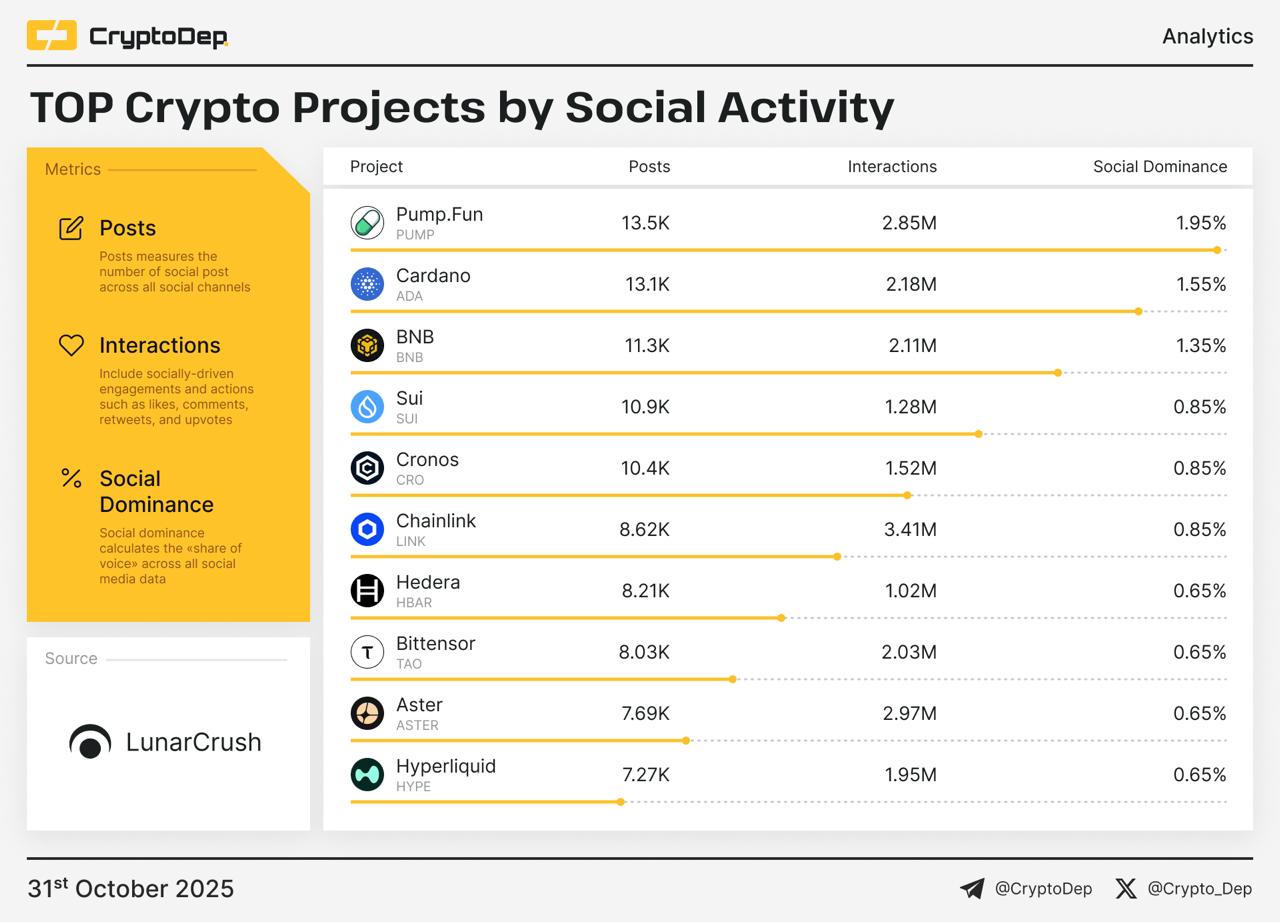Click the Pump.Fun bar endpoint marker

pos(1217,250)
